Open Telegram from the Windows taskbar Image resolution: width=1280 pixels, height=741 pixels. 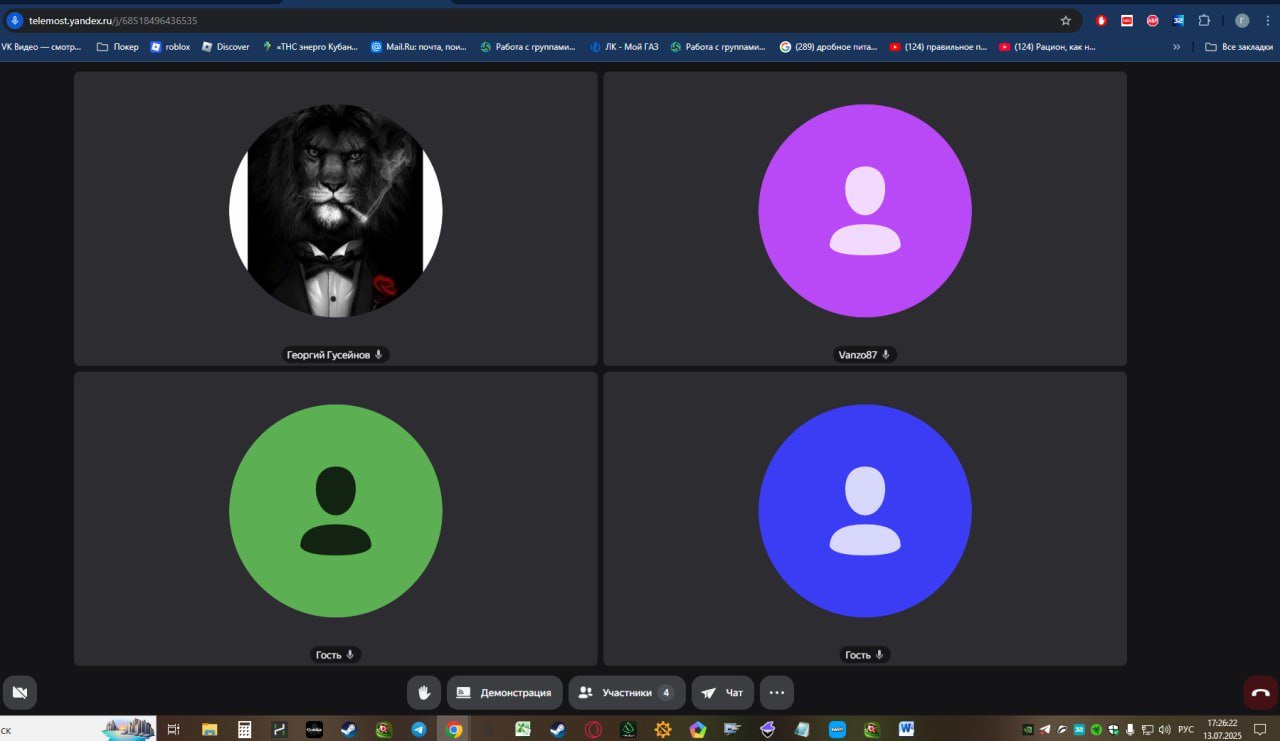[419, 729]
